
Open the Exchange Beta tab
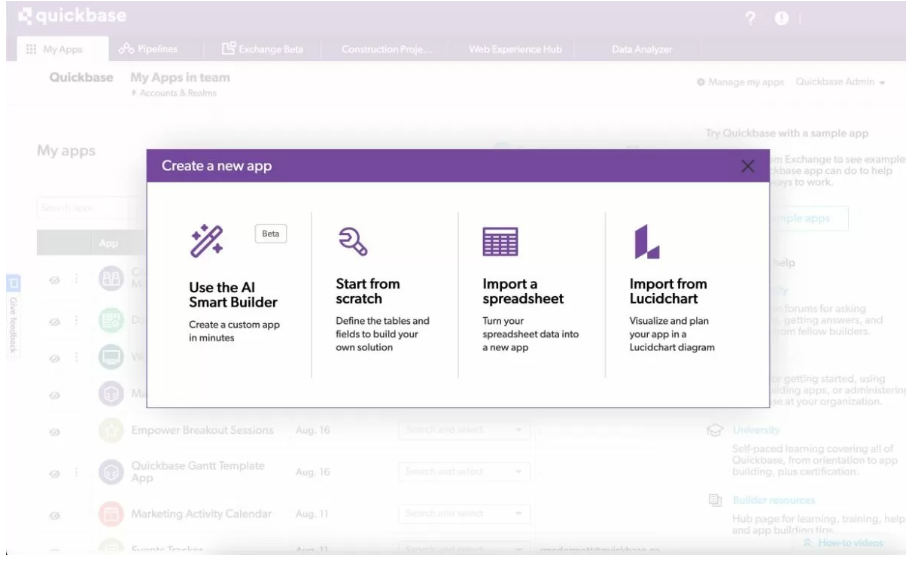click(x=263, y=49)
